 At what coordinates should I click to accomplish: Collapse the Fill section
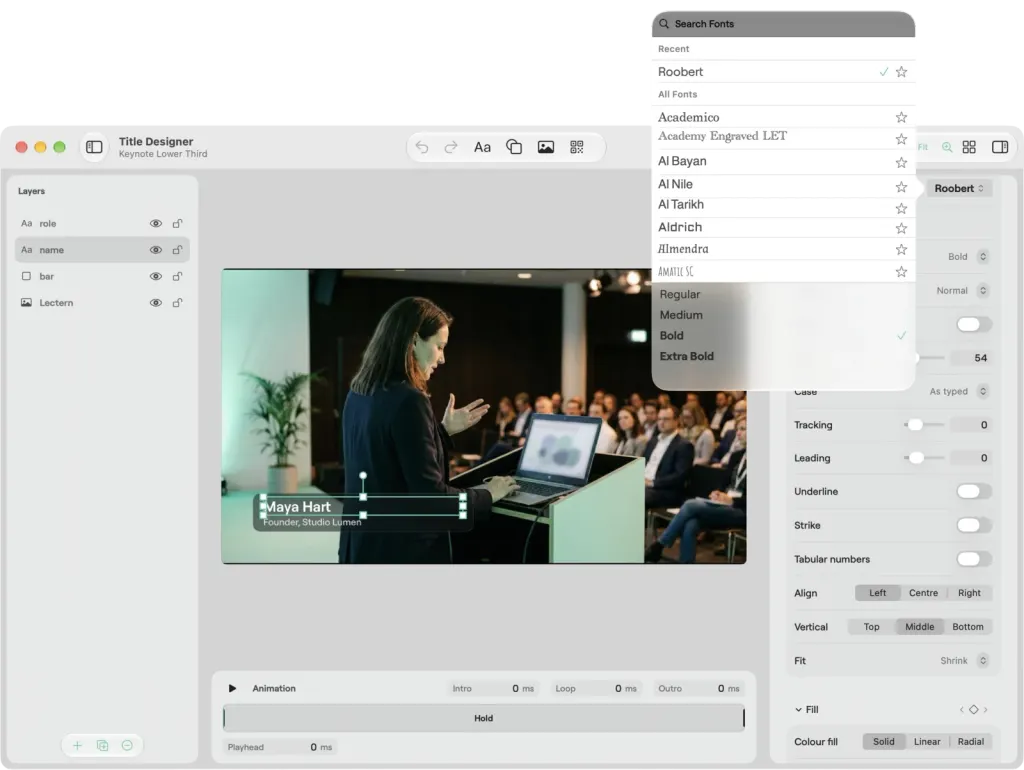pos(798,709)
